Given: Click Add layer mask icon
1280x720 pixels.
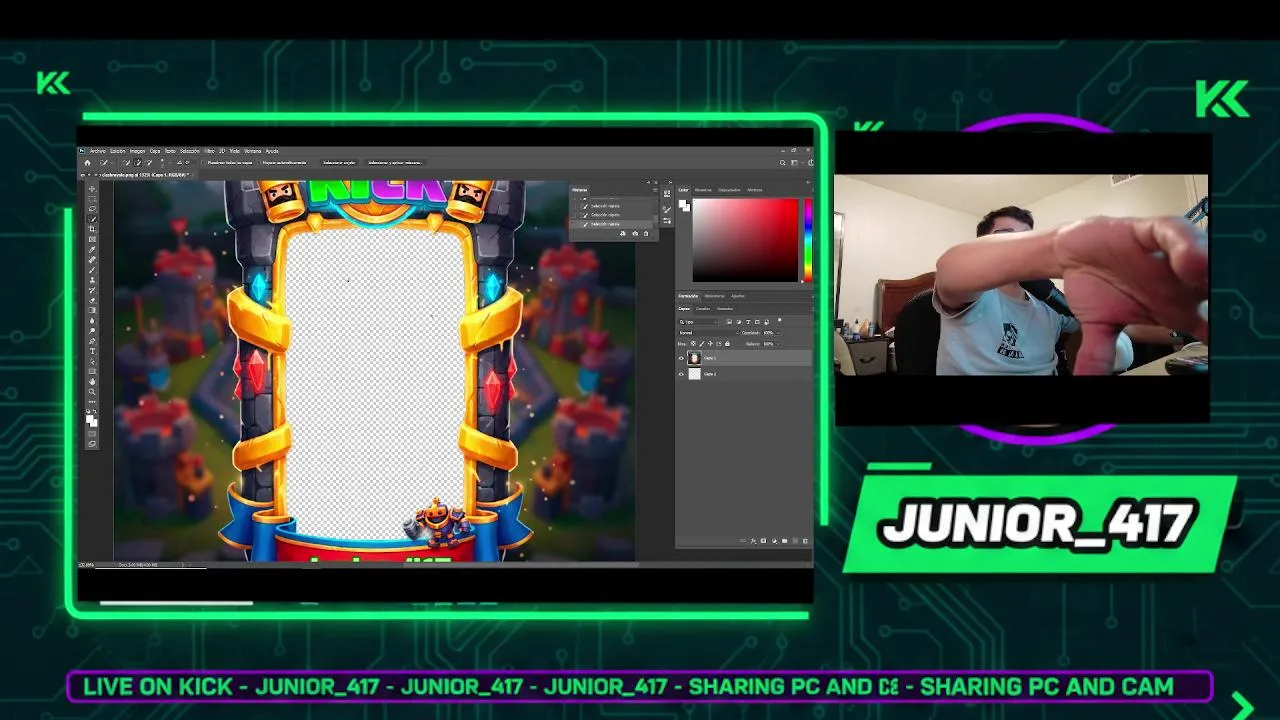Looking at the screenshot, I should (x=763, y=541).
